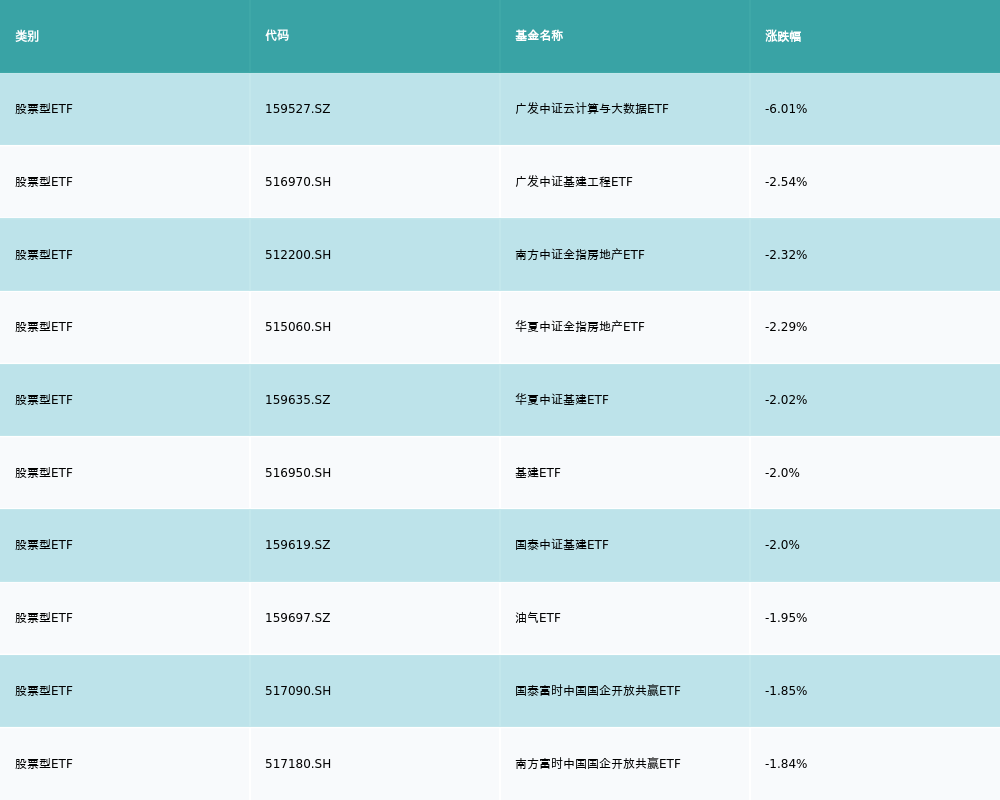Click code 159619.SZ cell
Viewport: 1000px width, 800px height.
coord(297,545)
